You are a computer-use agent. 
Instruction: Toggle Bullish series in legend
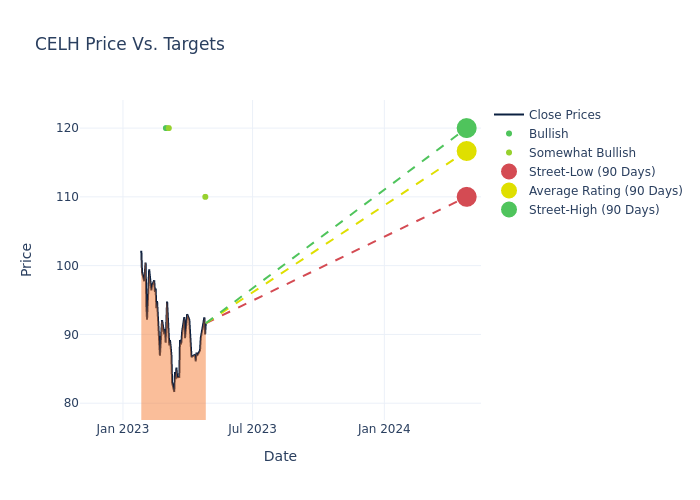pos(548,134)
